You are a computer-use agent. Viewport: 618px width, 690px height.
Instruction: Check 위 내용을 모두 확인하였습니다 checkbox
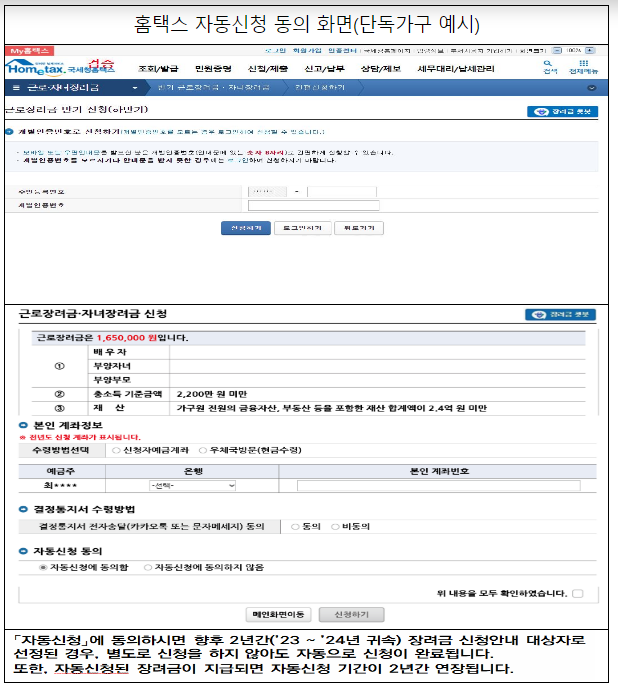pos(578,594)
